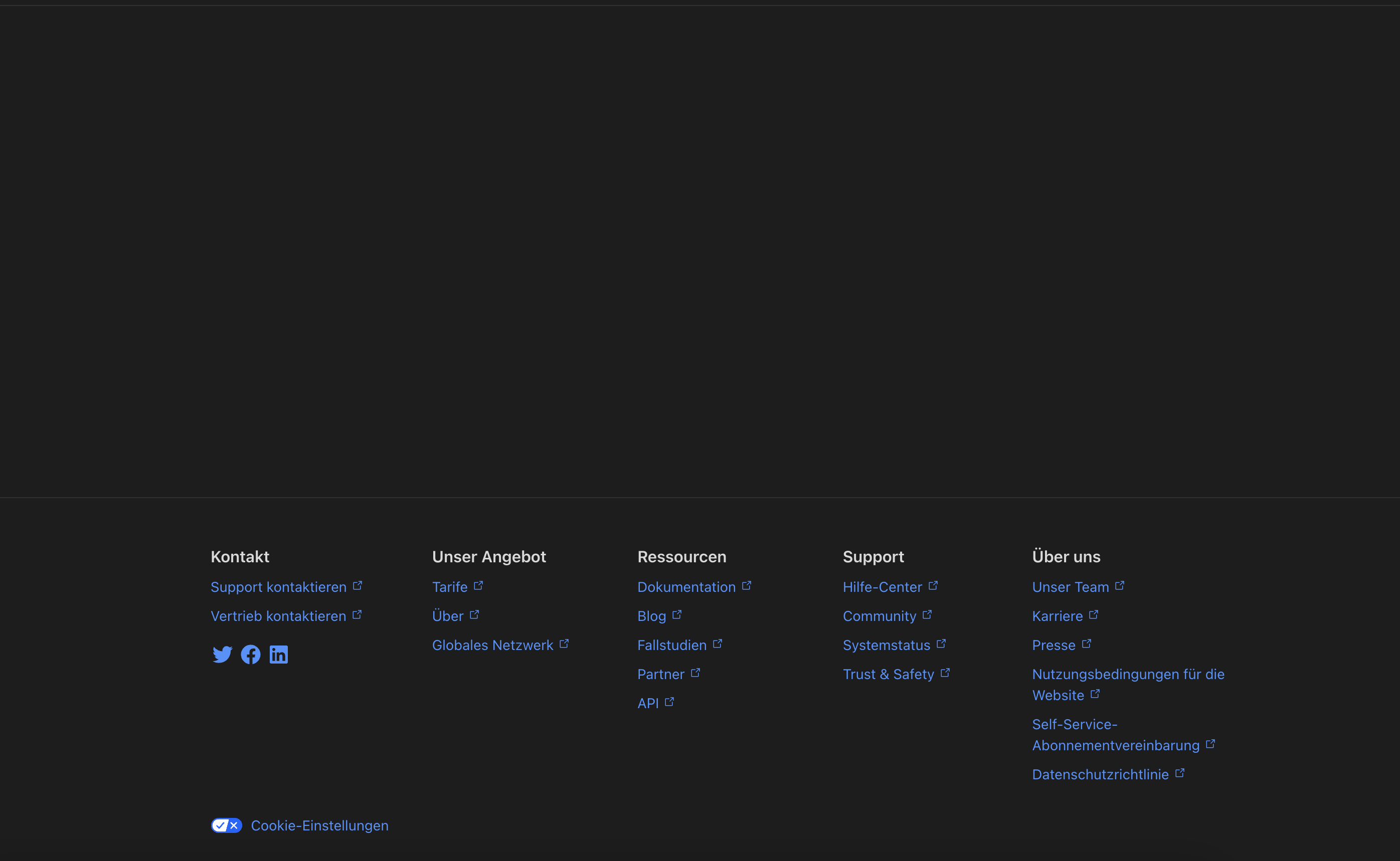Screen dimensions: 1400x861
Task: Open the LinkedIn social icon
Action: [278, 655]
